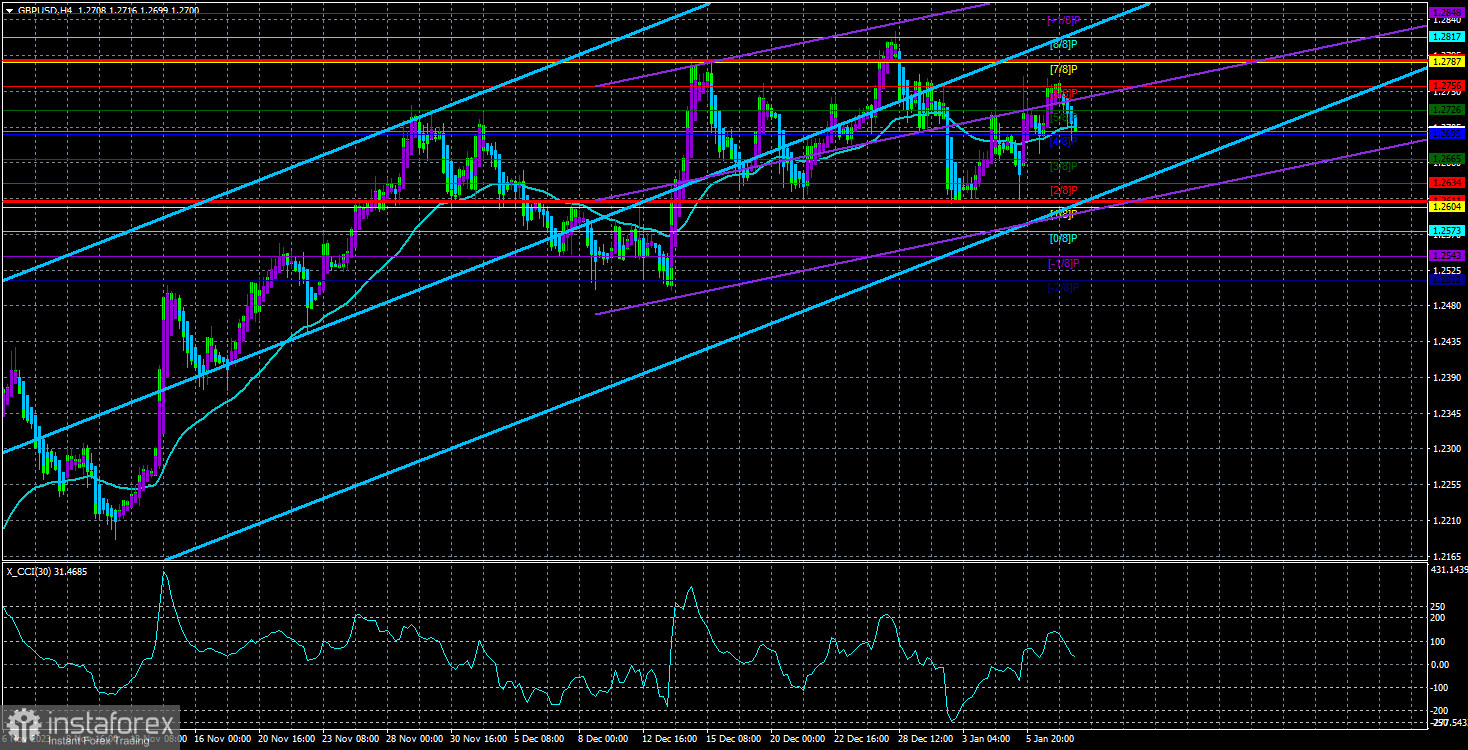This screenshot has height=750, width=1468.
Task: Click the [7/8]P Murray level label
Action: 1063,70
